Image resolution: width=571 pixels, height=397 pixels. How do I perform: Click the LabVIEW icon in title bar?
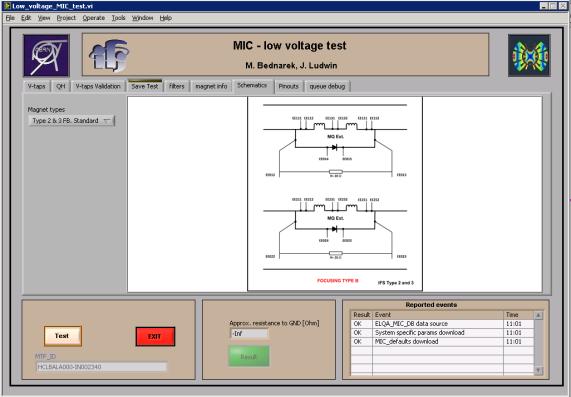click(7, 6)
